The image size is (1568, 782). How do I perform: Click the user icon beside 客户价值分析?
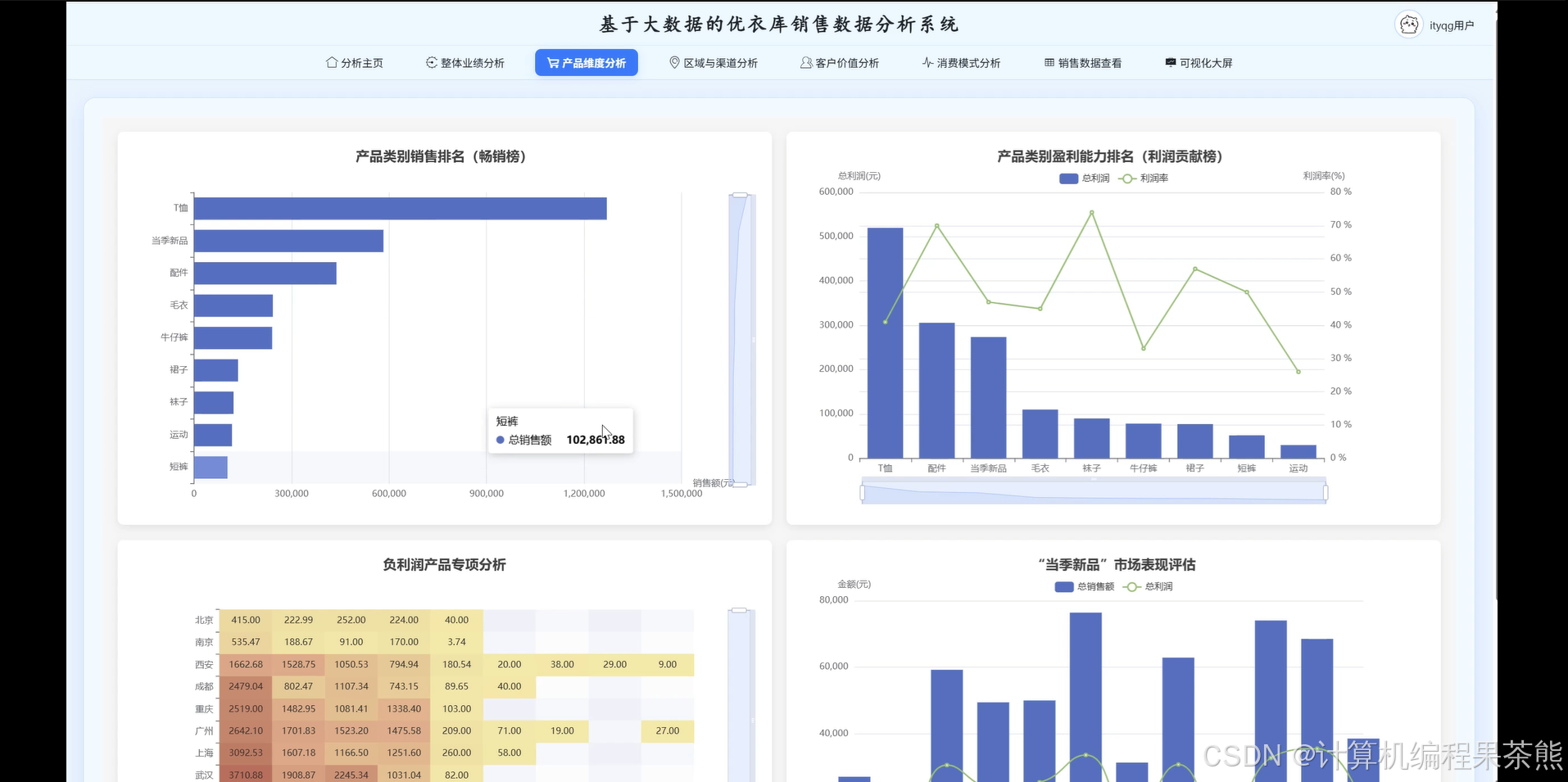click(806, 62)
